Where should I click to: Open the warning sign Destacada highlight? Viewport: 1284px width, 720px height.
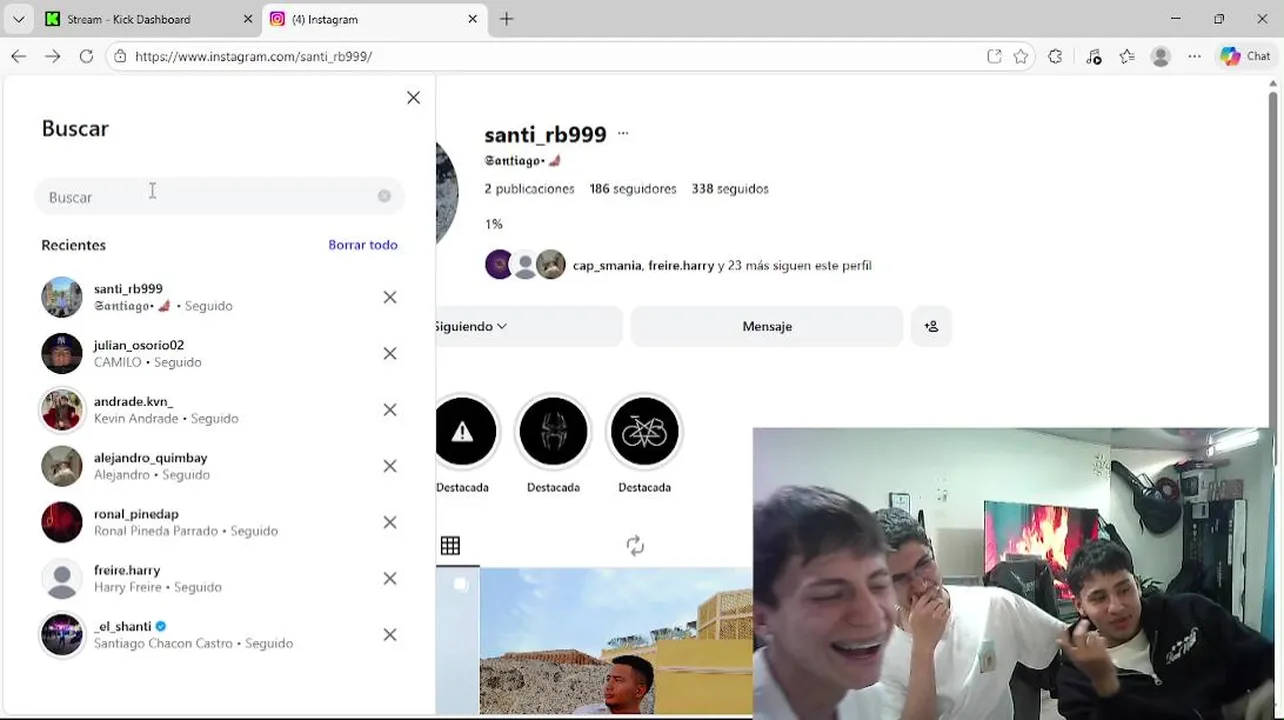[462, 432]
